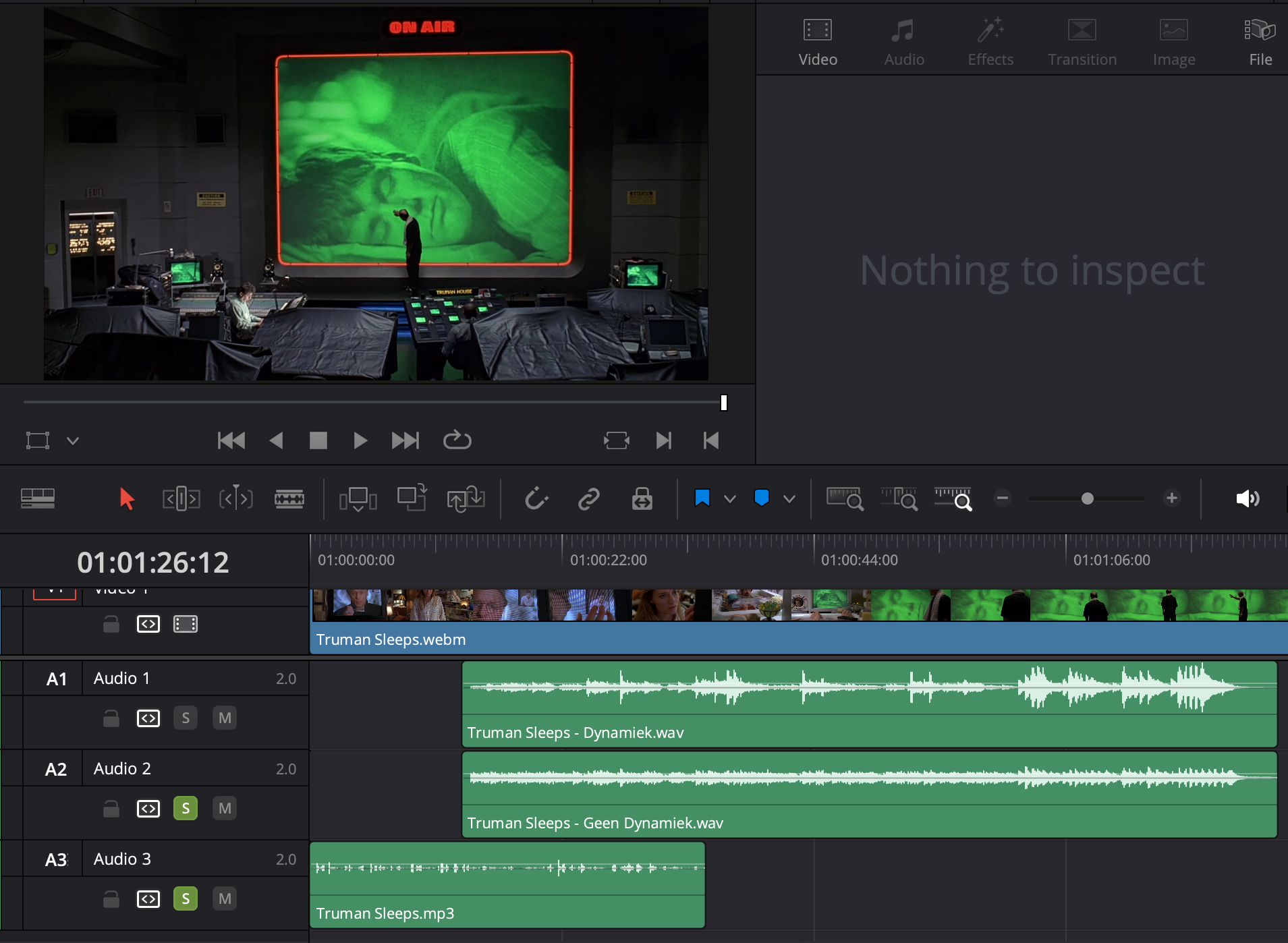Open the blue flag color dropdown
The height and width of the screenshot is (943, 1288).
[730, 499]
